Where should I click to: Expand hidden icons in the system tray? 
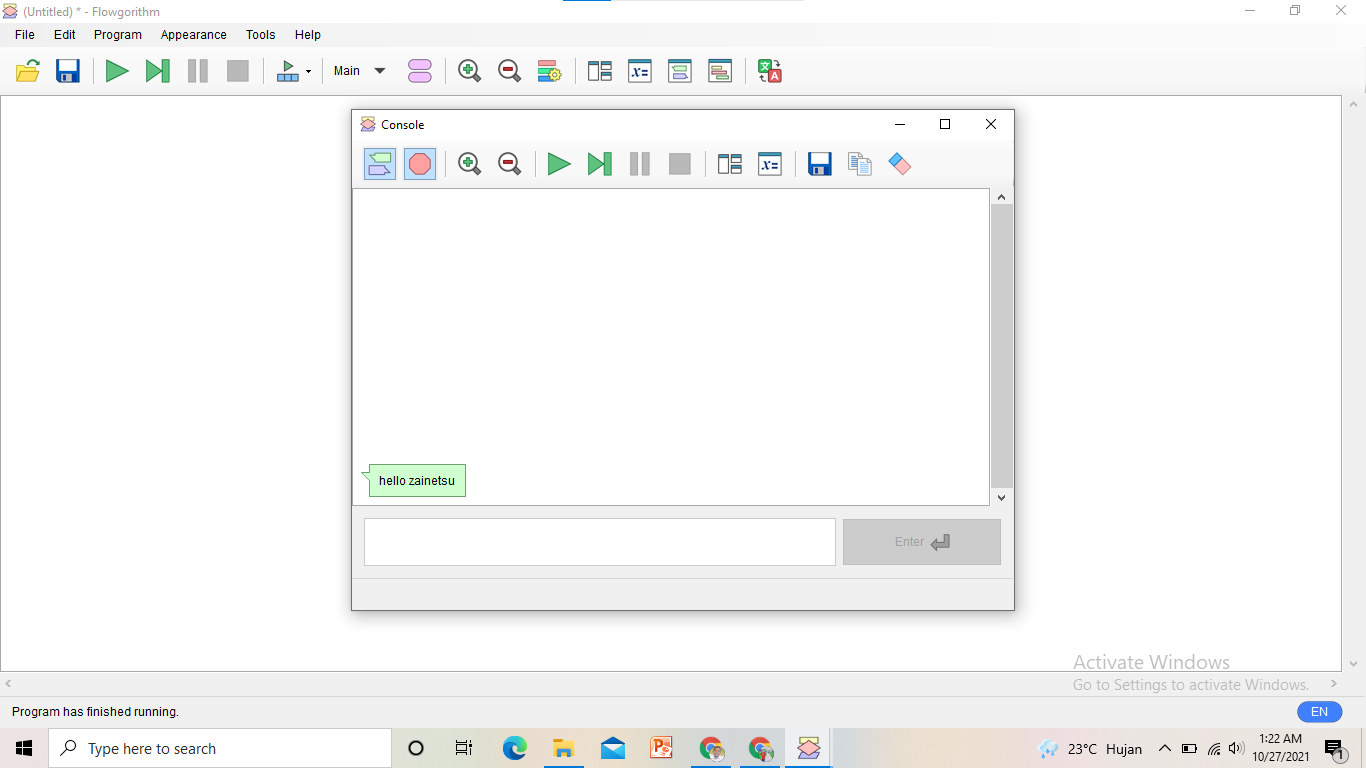[1164, 748]
